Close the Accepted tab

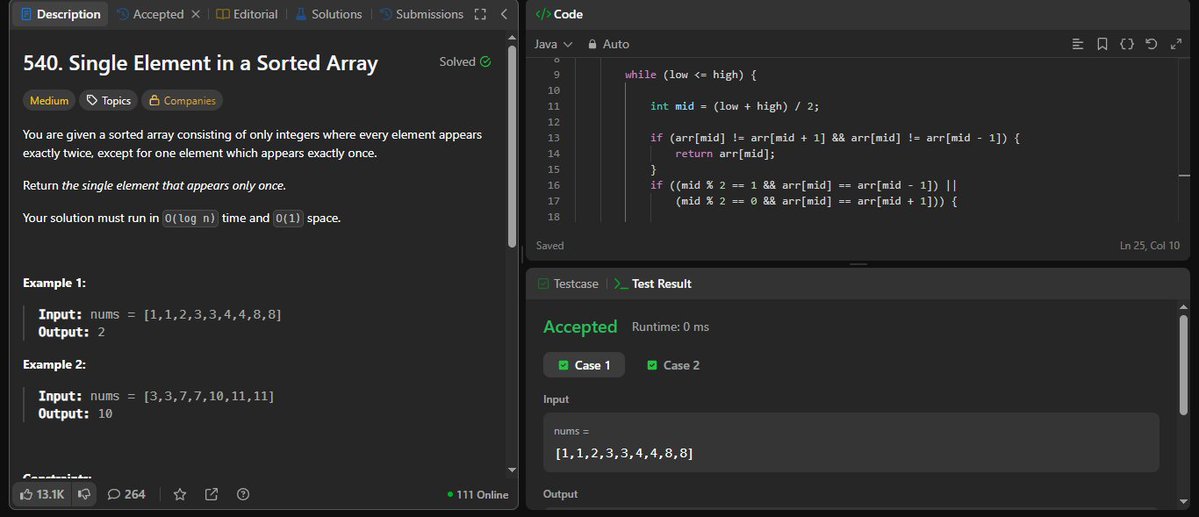[x=195, y=14]
